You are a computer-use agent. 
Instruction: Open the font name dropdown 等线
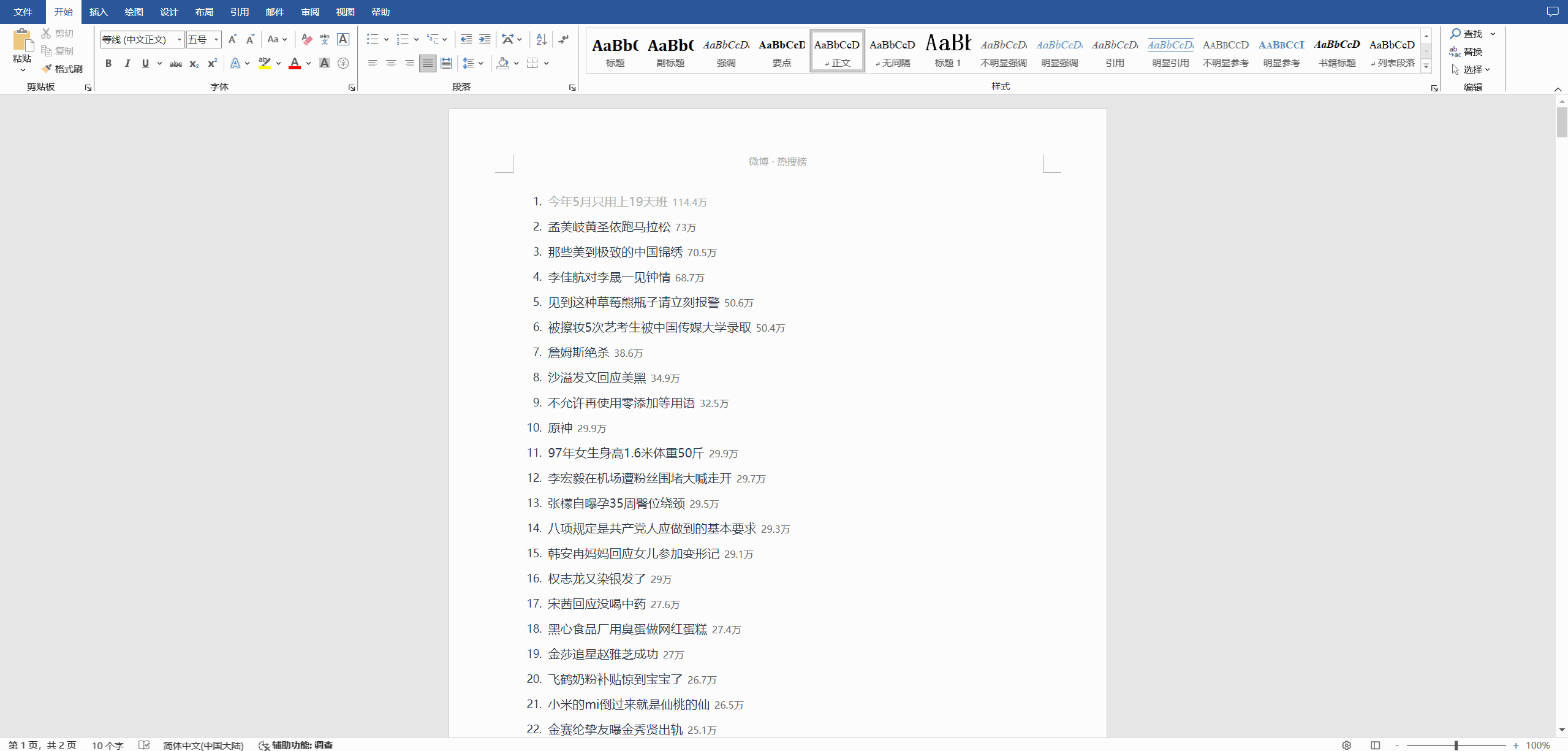[x=180, y=39]
